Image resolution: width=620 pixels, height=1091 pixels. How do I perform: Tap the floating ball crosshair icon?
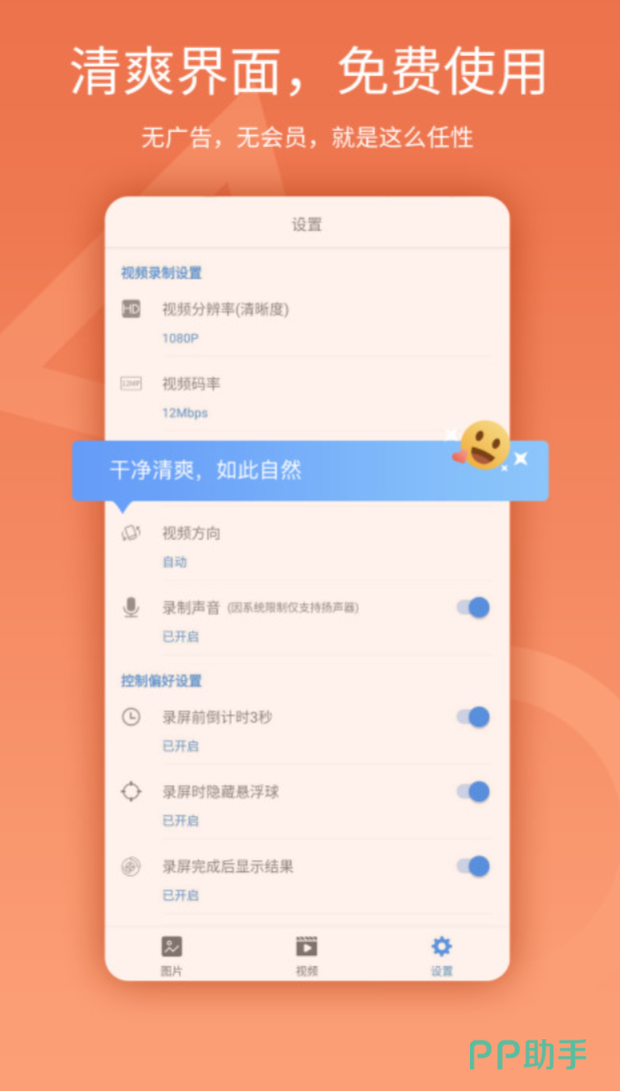(131, 791)
